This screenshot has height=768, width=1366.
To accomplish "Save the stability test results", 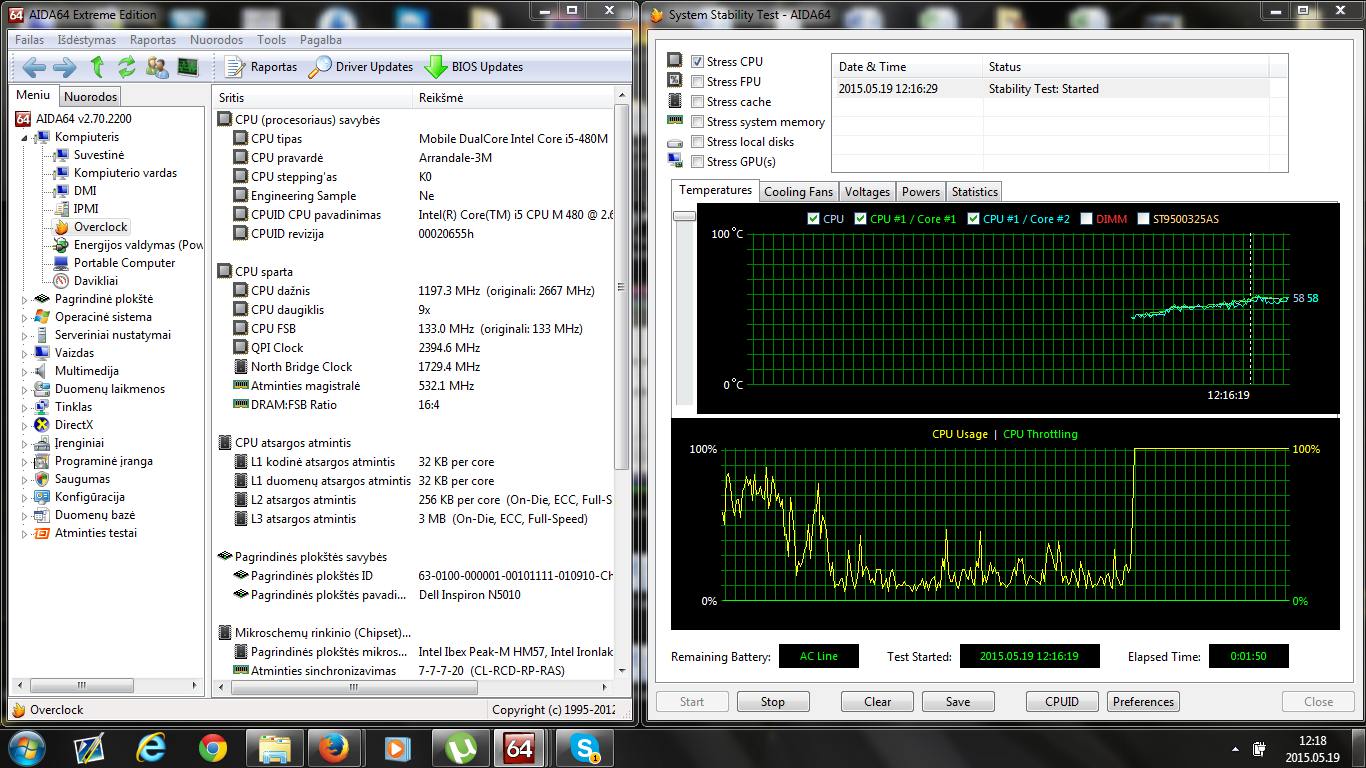I will point(958,702).
